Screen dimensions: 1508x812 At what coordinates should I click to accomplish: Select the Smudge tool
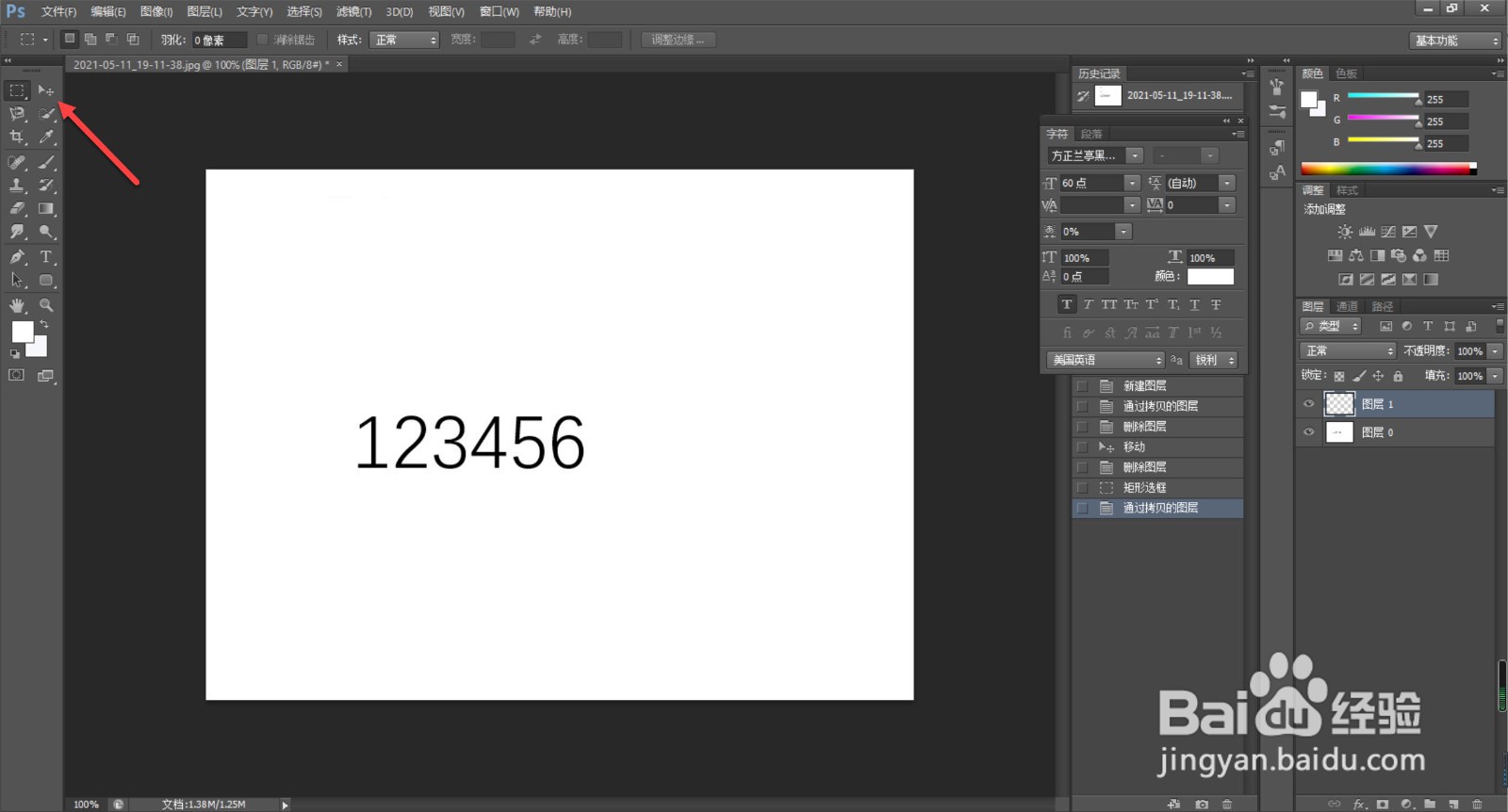pyautogui.click(x=17, y=232)
